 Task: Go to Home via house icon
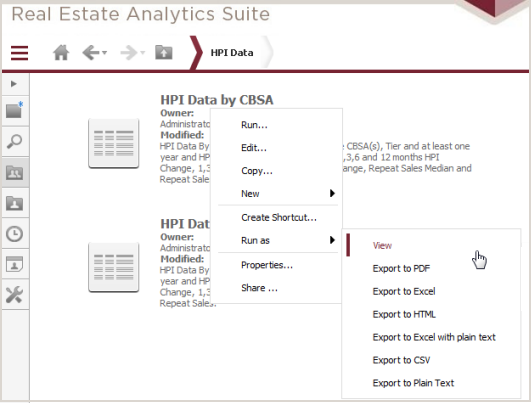[61, 53]
